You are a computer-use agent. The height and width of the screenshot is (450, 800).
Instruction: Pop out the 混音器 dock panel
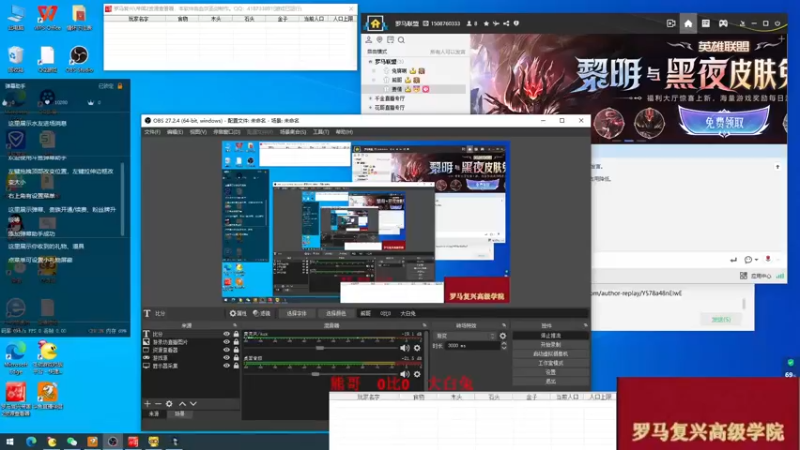(x=424, y=325)
